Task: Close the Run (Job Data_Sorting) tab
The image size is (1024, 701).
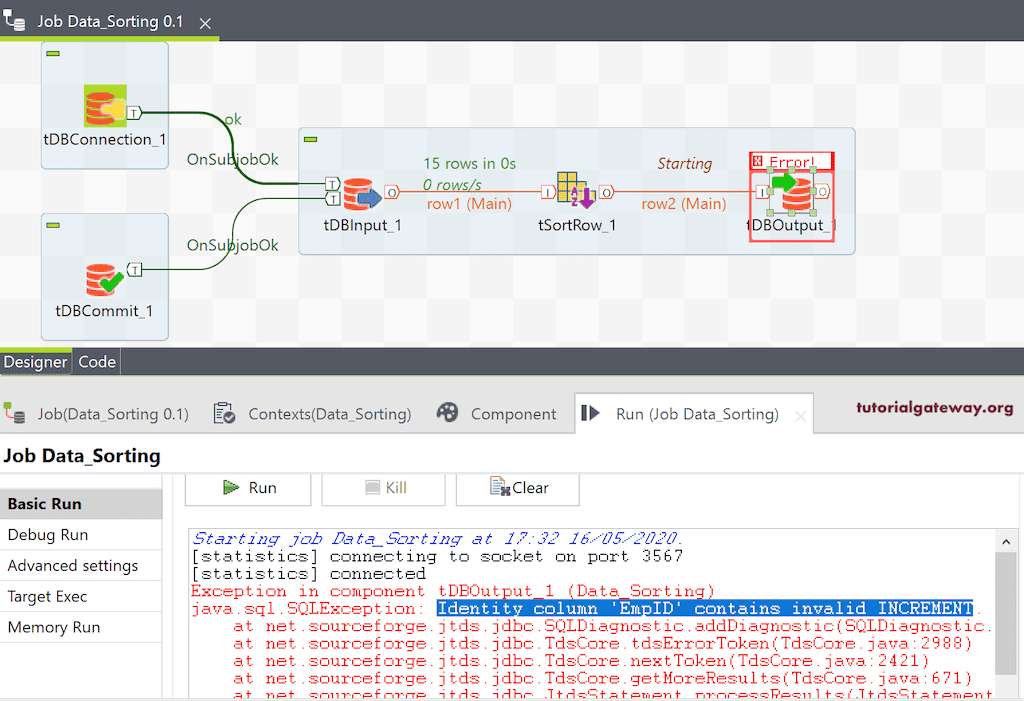Action: coord(800,414)
